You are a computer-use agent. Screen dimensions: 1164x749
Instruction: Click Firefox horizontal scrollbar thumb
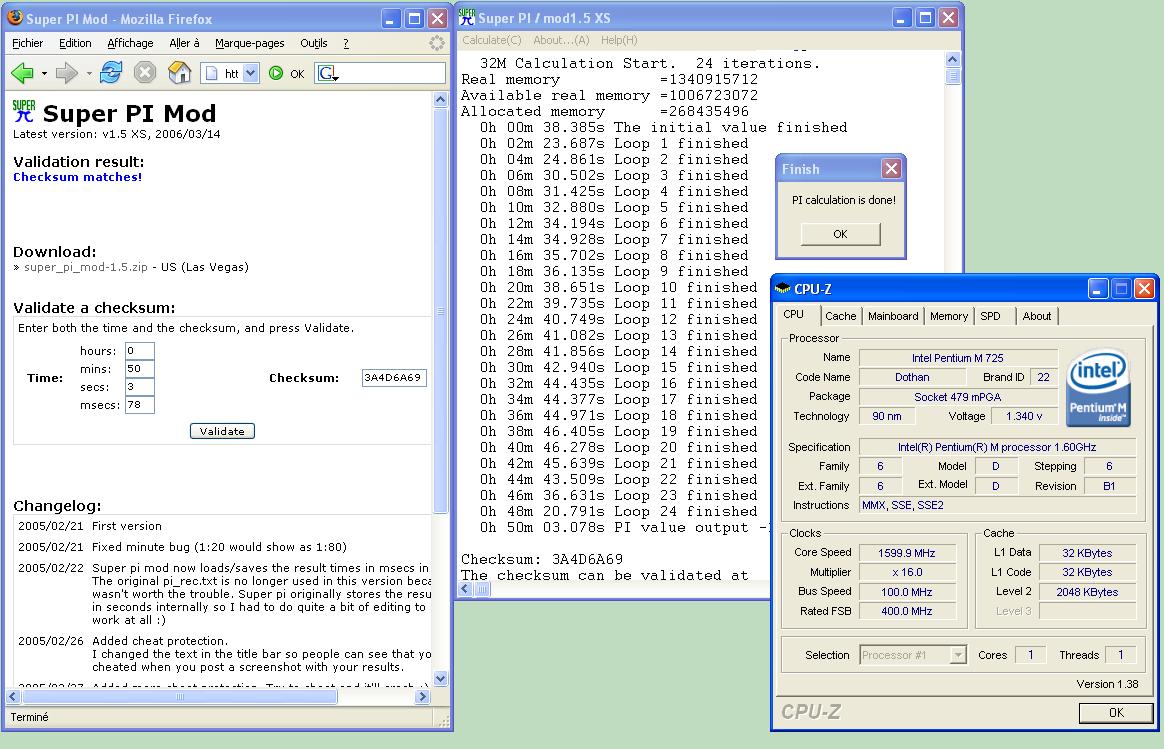click(x=179, y=697)
